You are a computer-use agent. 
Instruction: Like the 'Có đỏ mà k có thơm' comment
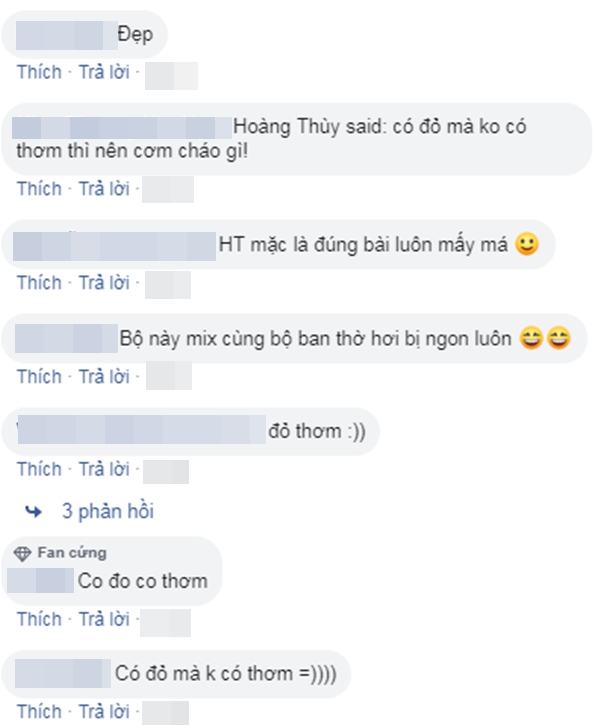tap(39, 711)
